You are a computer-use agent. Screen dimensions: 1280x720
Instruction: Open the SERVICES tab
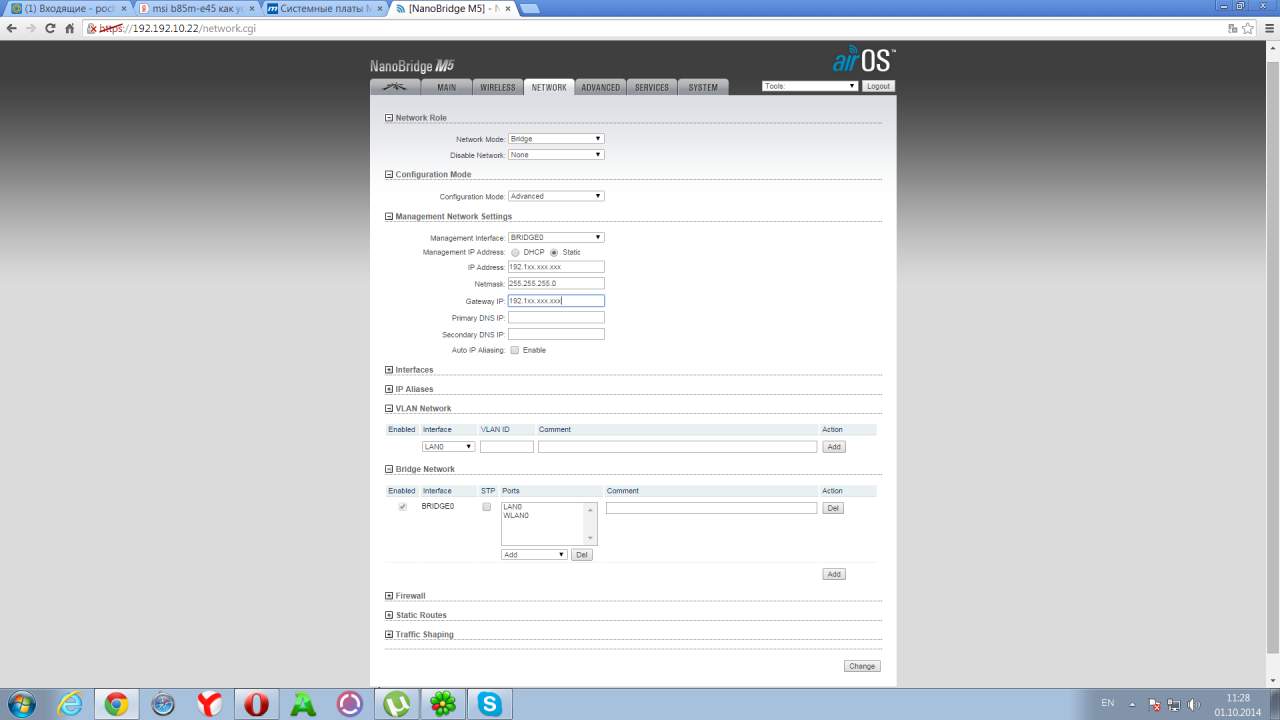point(652,87)
